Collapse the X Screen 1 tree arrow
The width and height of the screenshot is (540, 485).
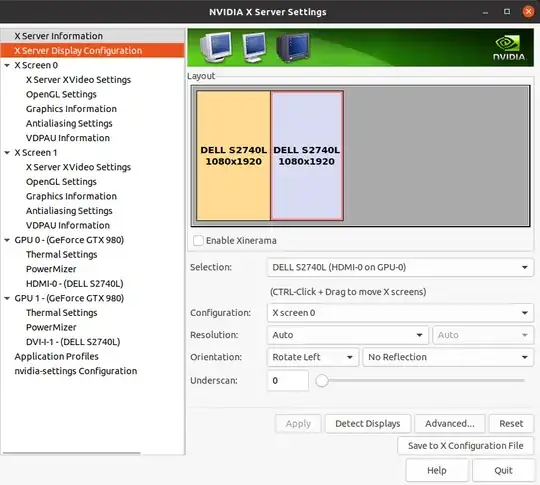tap(7, 153)
